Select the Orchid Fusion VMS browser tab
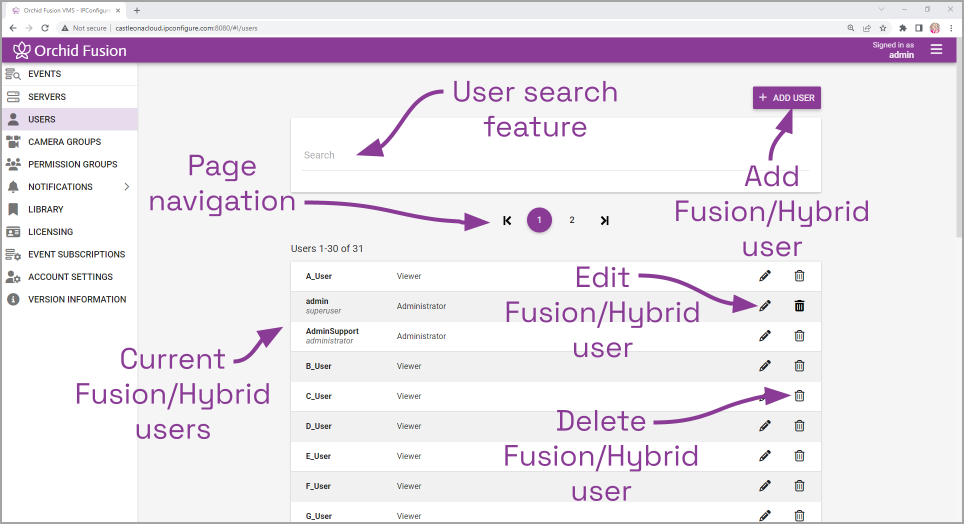This screenshot has height=524, width=964. (66, 10)
